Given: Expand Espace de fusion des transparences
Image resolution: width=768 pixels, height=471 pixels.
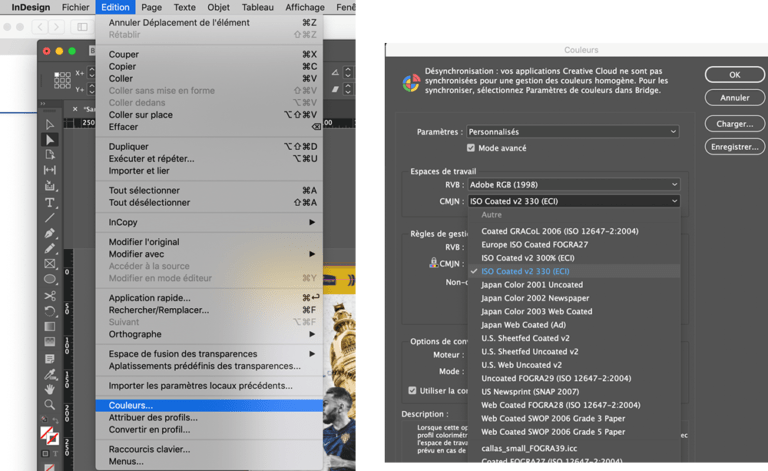Looking at the screenshot, I should (x=209, y=354).
